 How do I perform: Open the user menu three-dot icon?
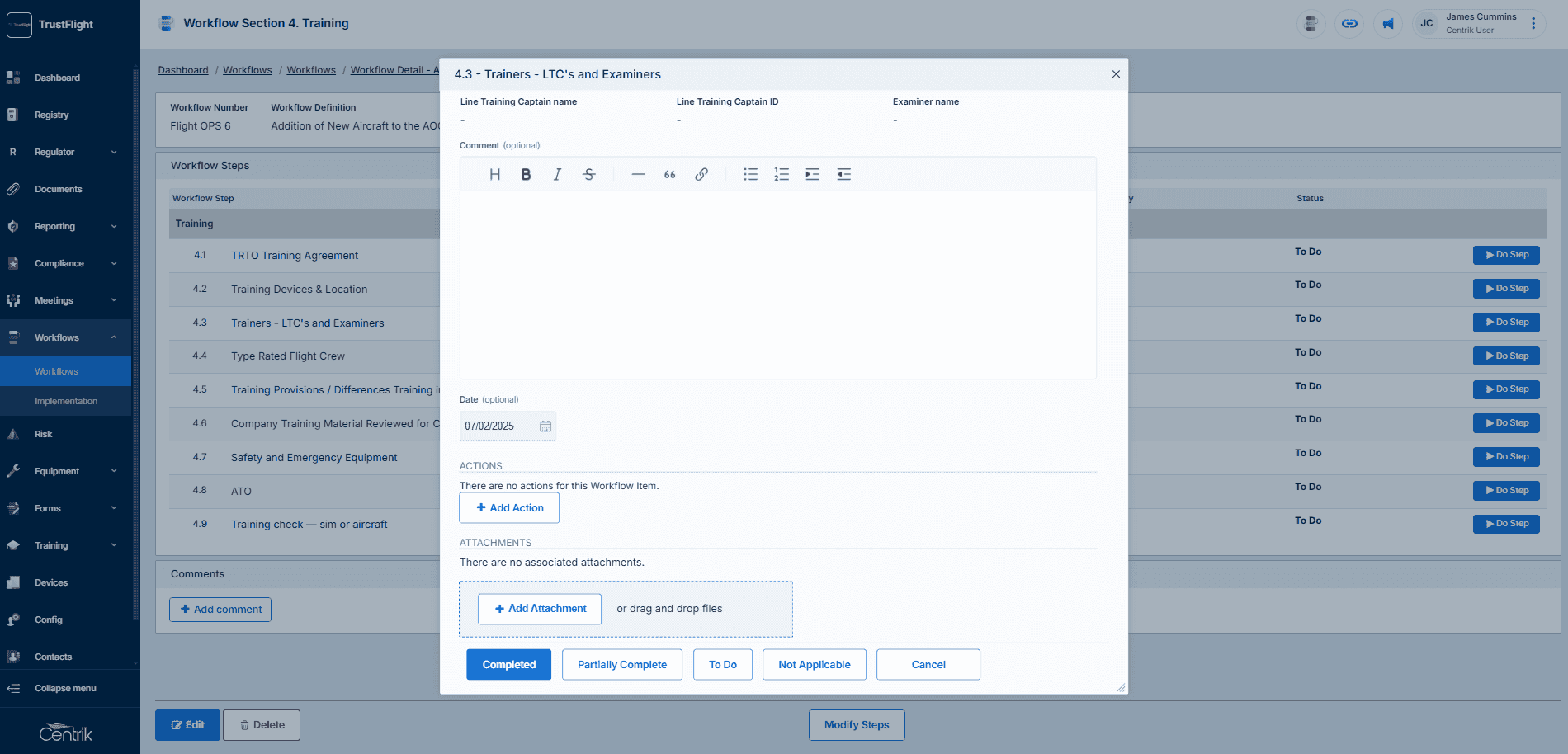[1533, 23]
